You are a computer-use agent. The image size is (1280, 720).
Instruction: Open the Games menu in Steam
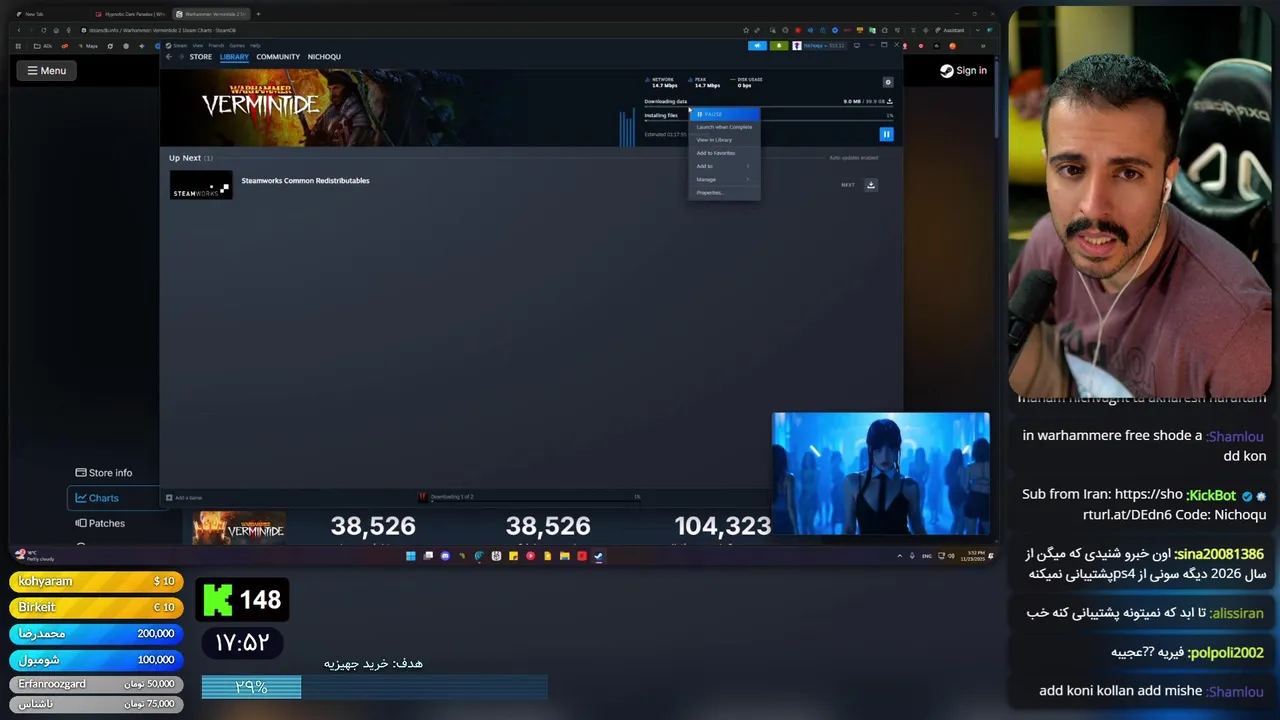point(237,45)
